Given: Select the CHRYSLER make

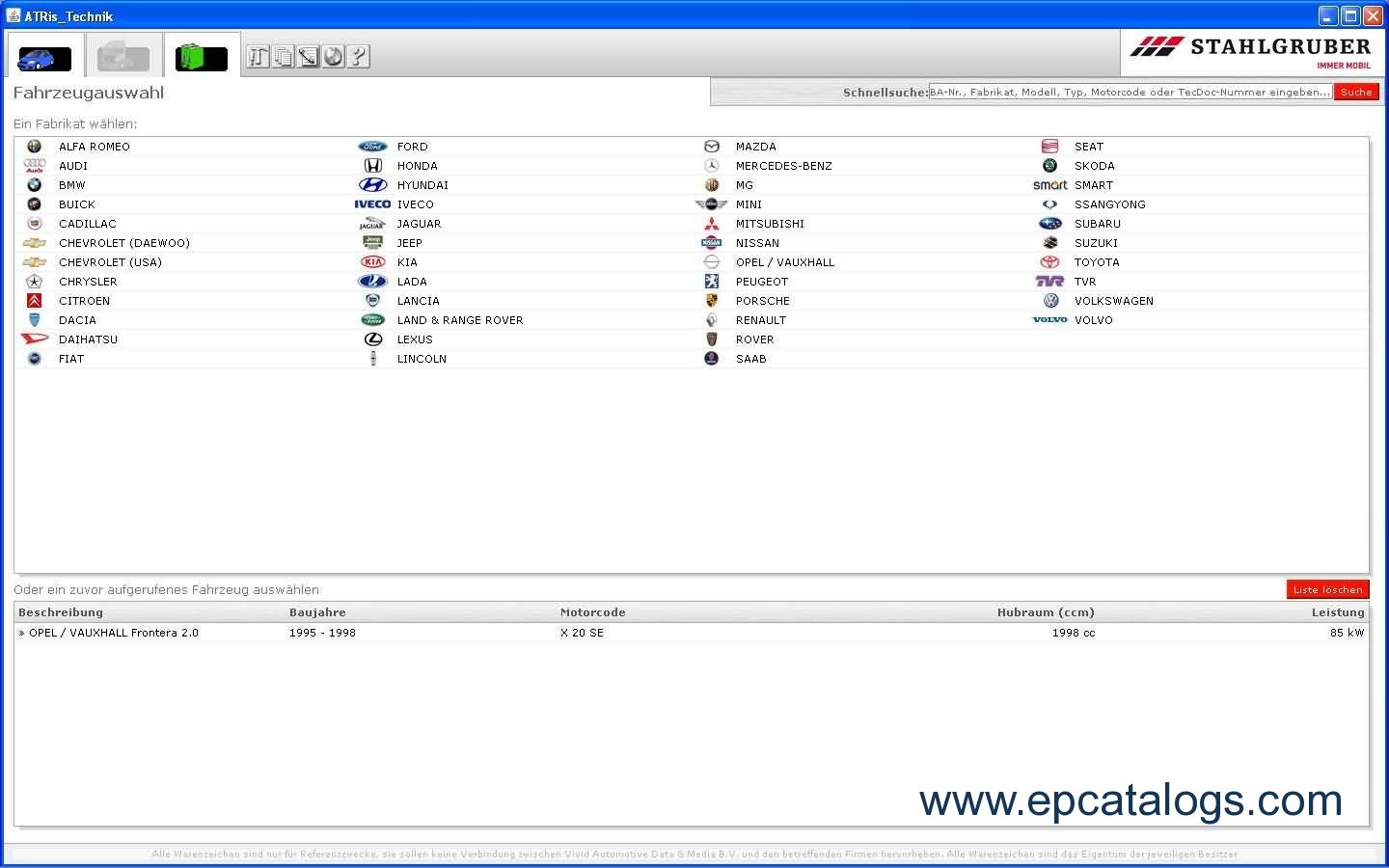Looking at the screenshot, I should 88,282.
